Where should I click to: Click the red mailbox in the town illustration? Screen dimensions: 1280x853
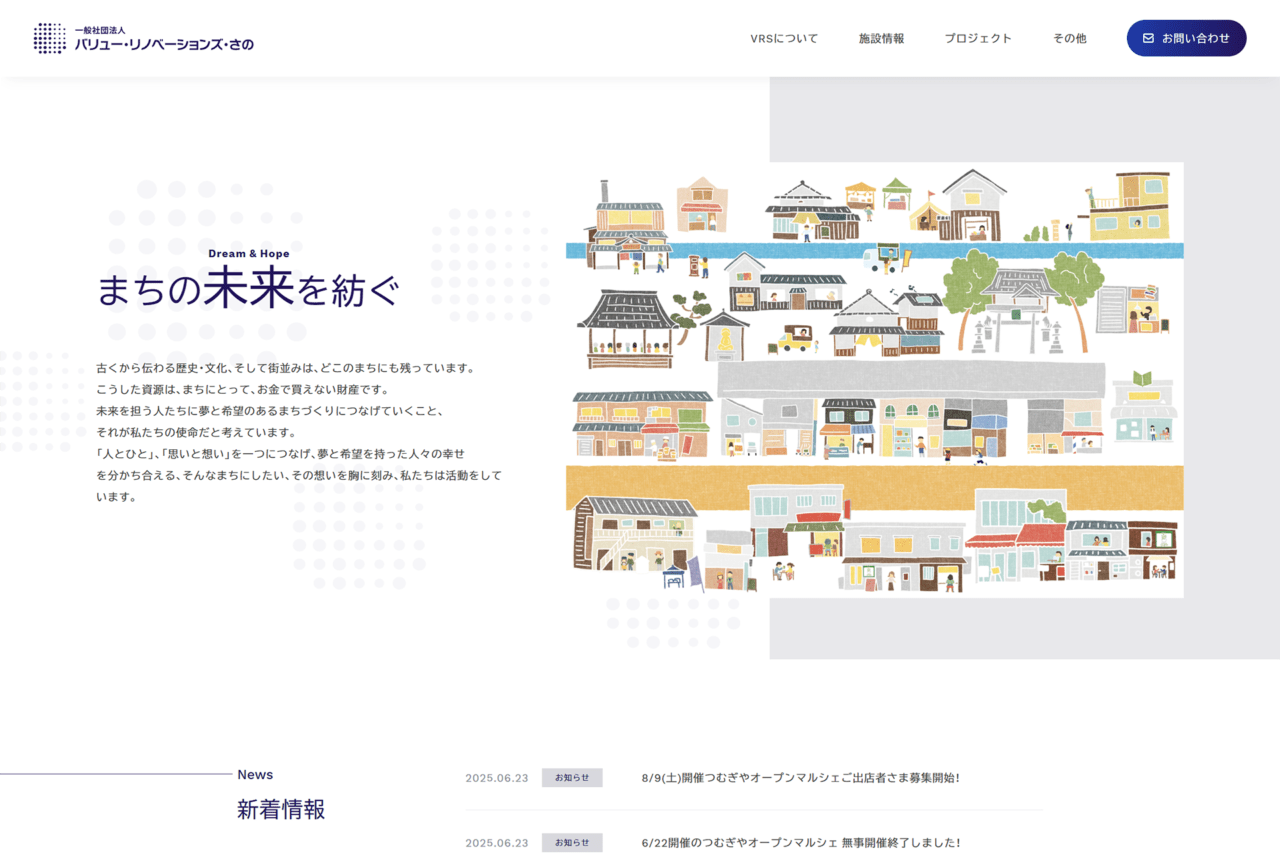pyautogui.click(x=693, y=266)
